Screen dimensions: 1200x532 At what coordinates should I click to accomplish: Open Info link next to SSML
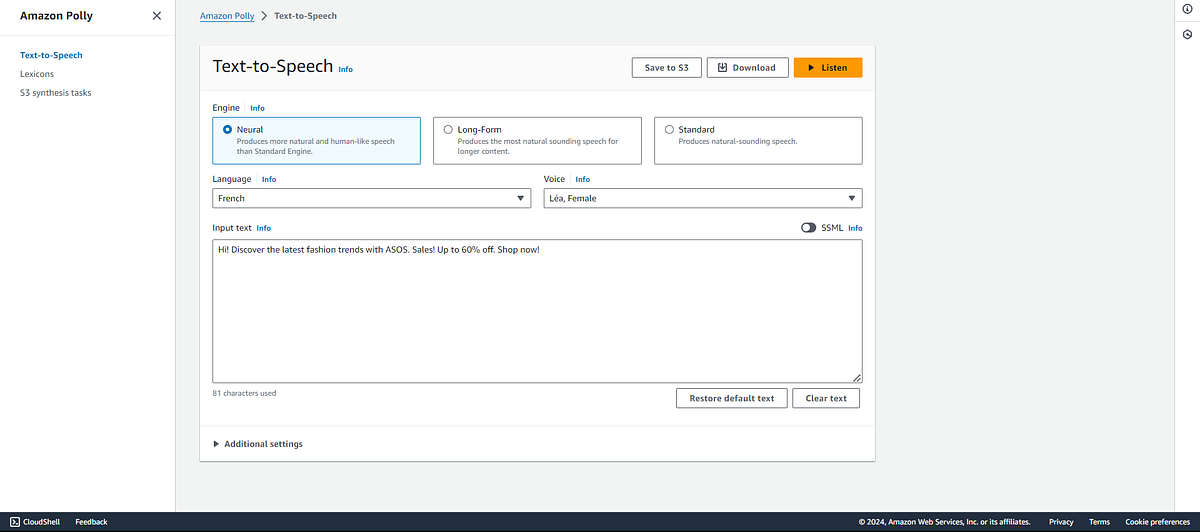(855, 228)
